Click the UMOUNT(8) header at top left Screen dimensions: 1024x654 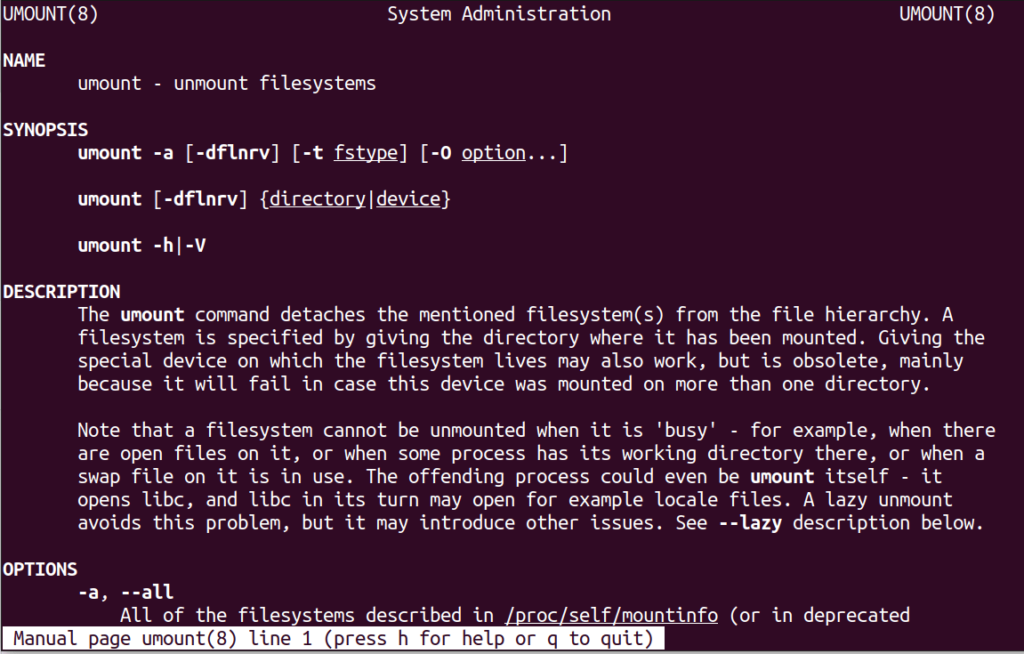[x=50, y=14]
